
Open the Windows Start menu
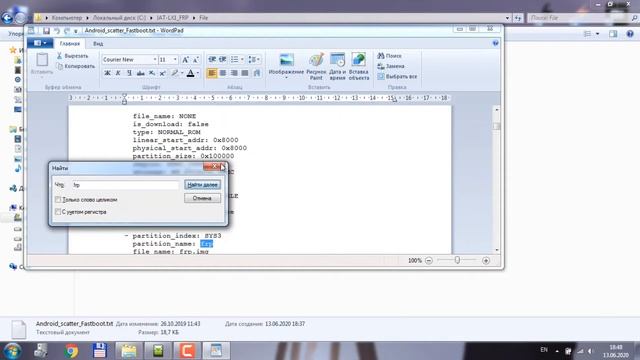click(x=12, y=351)
